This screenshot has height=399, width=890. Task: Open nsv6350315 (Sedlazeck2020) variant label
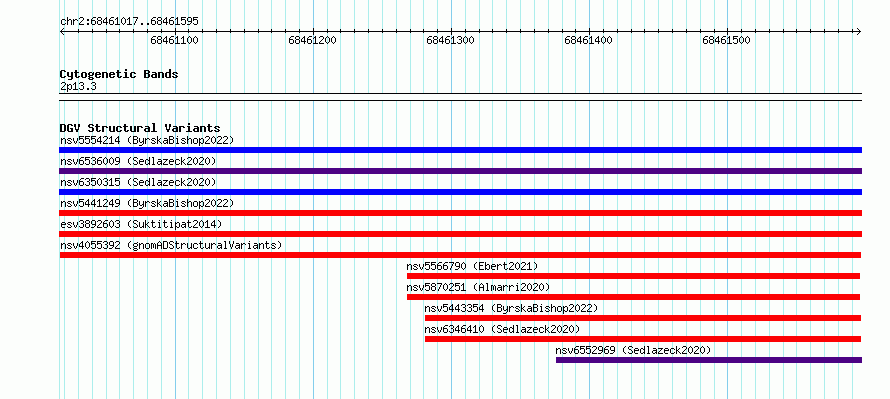point(138,182)
